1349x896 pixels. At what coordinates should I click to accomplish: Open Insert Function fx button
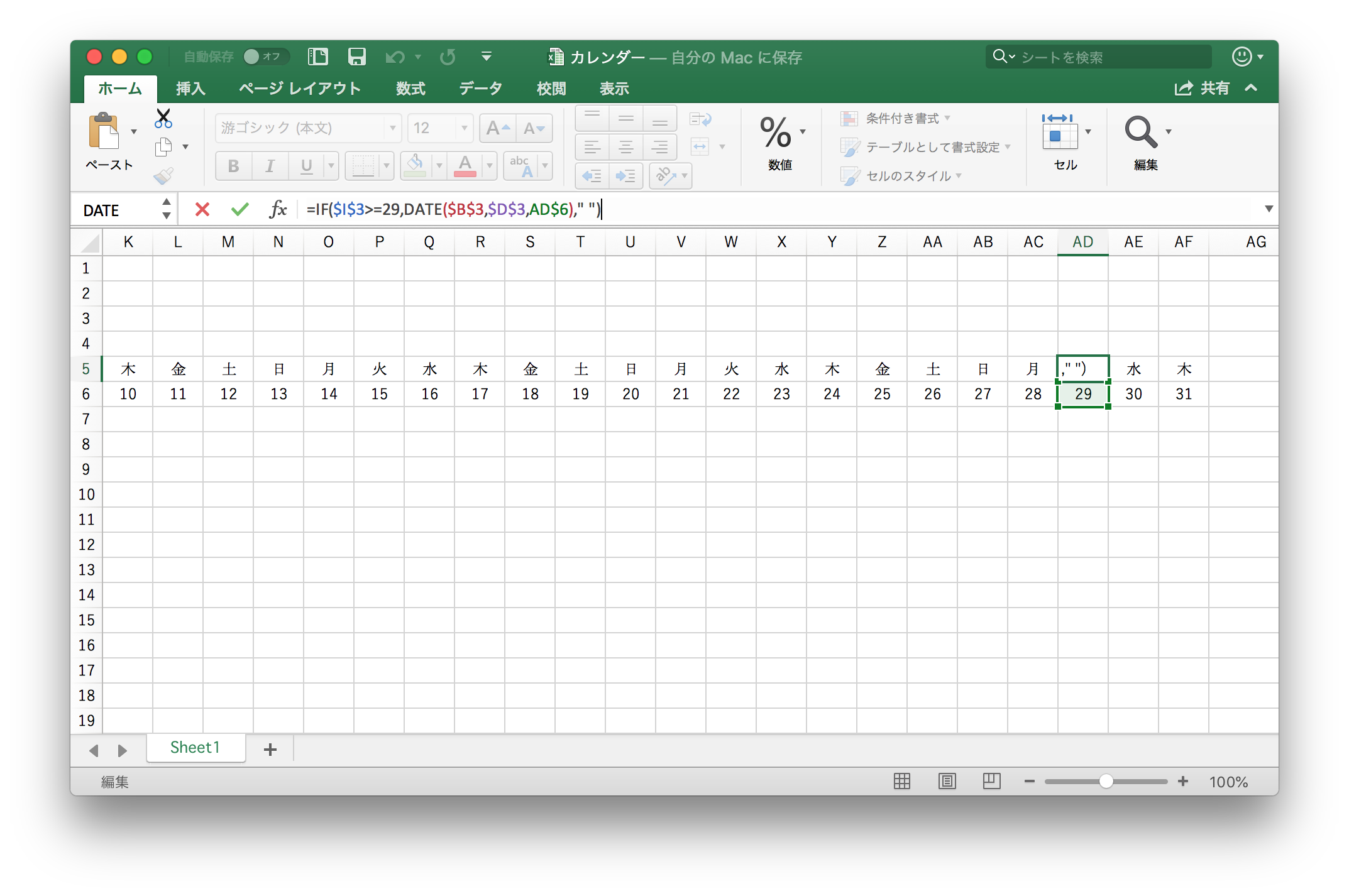tap(278, 209)
